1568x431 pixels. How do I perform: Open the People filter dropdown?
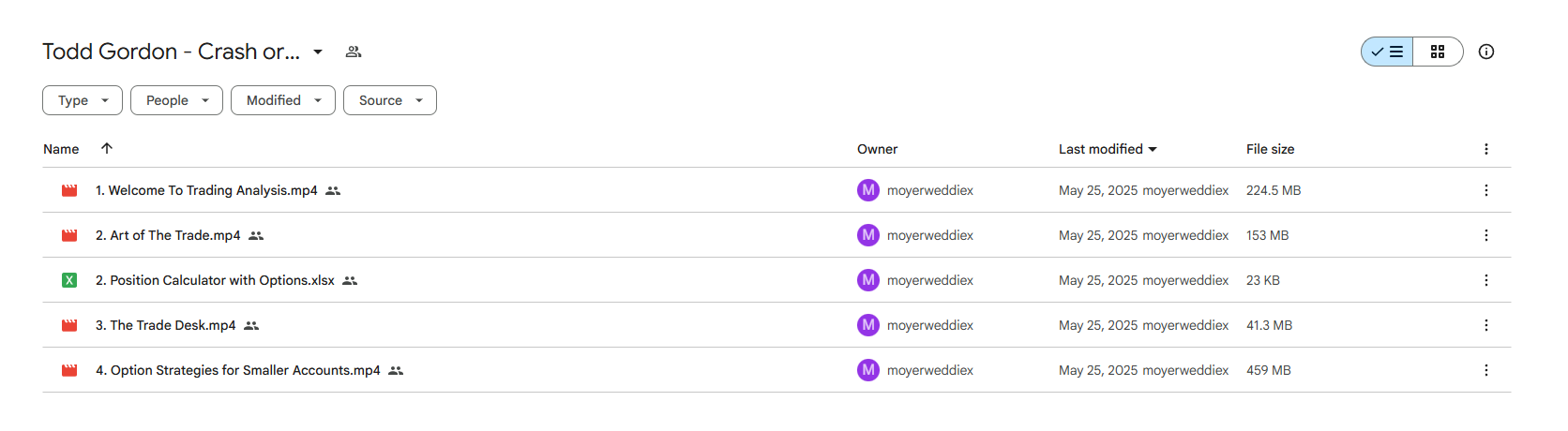176,100
